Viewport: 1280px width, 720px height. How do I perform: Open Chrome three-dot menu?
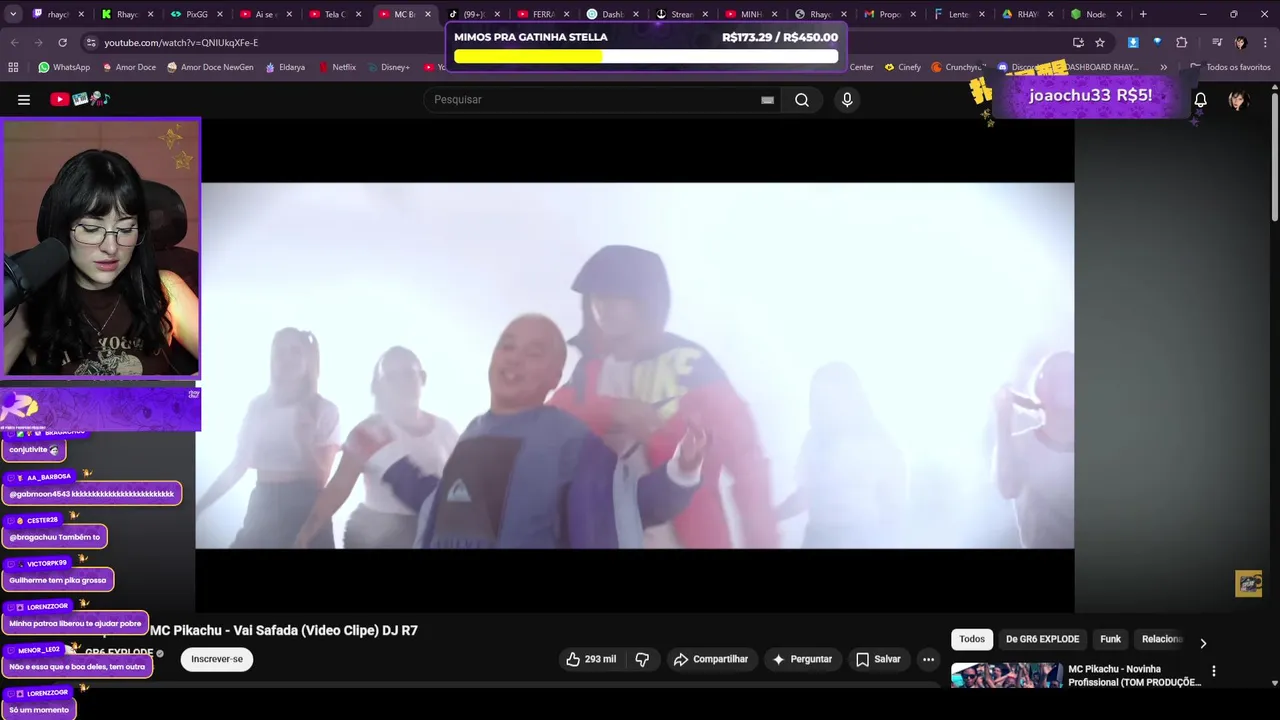pyautogui.click(x=1265, y=42)
